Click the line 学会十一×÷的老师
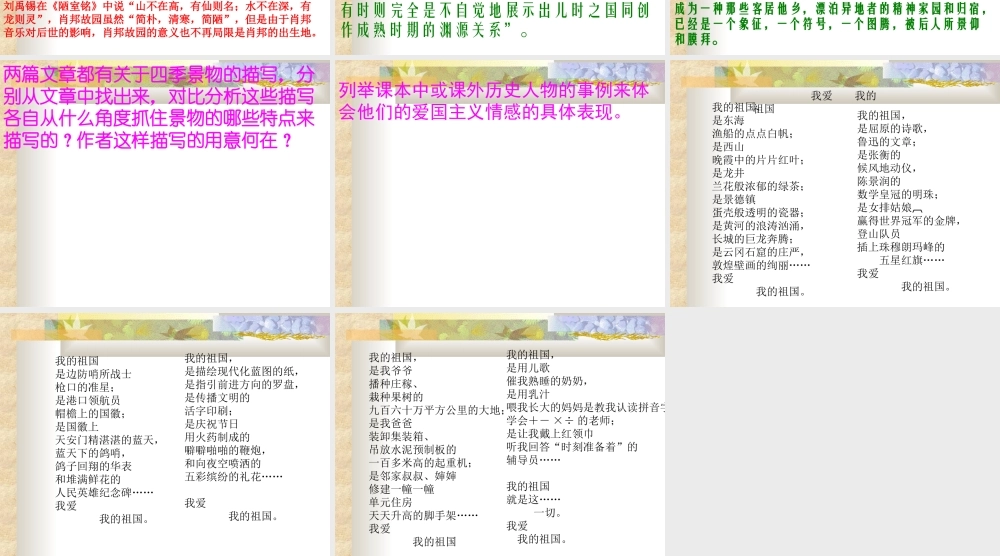 click(x=561, y=420)
